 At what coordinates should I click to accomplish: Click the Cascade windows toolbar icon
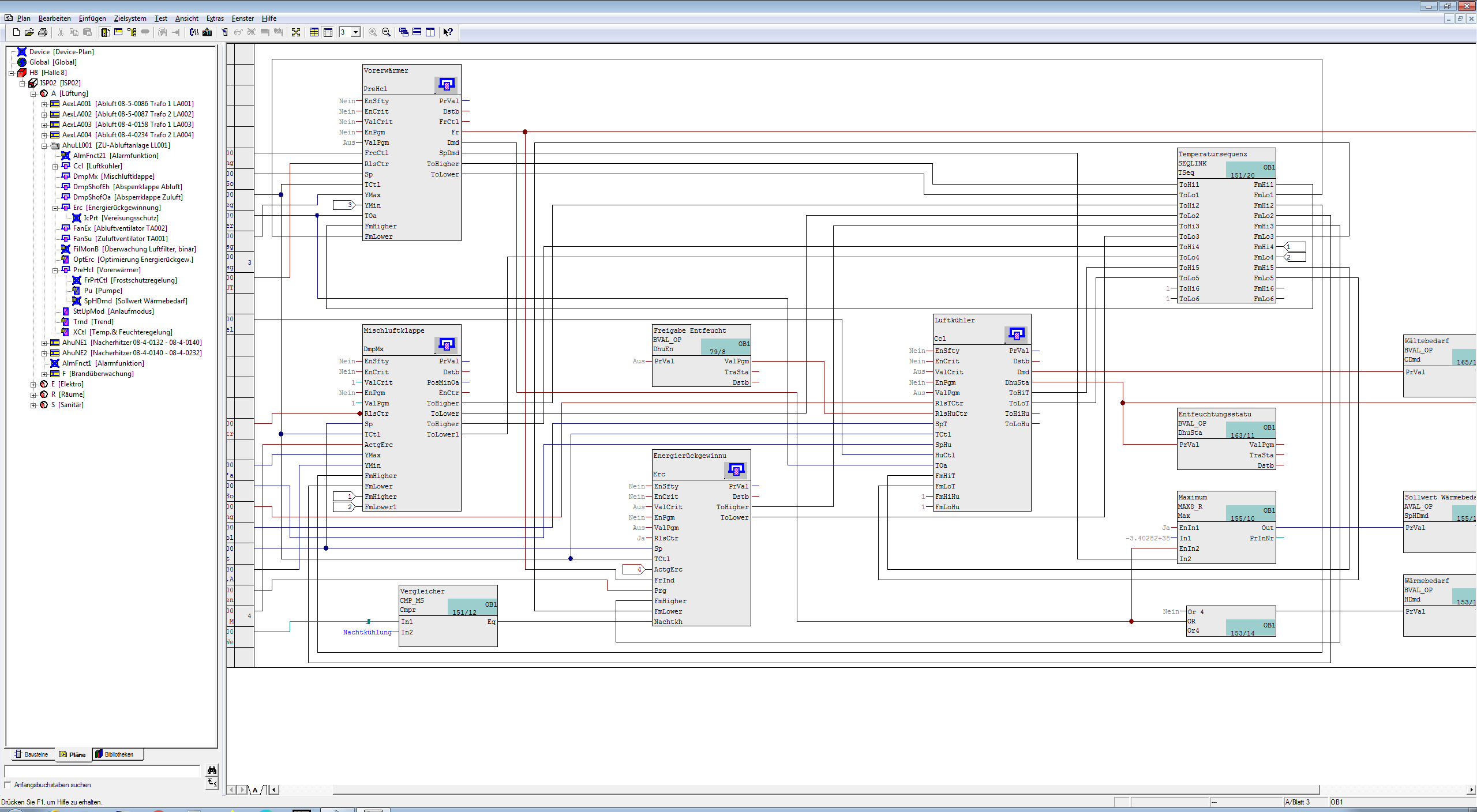coord(403,32)
